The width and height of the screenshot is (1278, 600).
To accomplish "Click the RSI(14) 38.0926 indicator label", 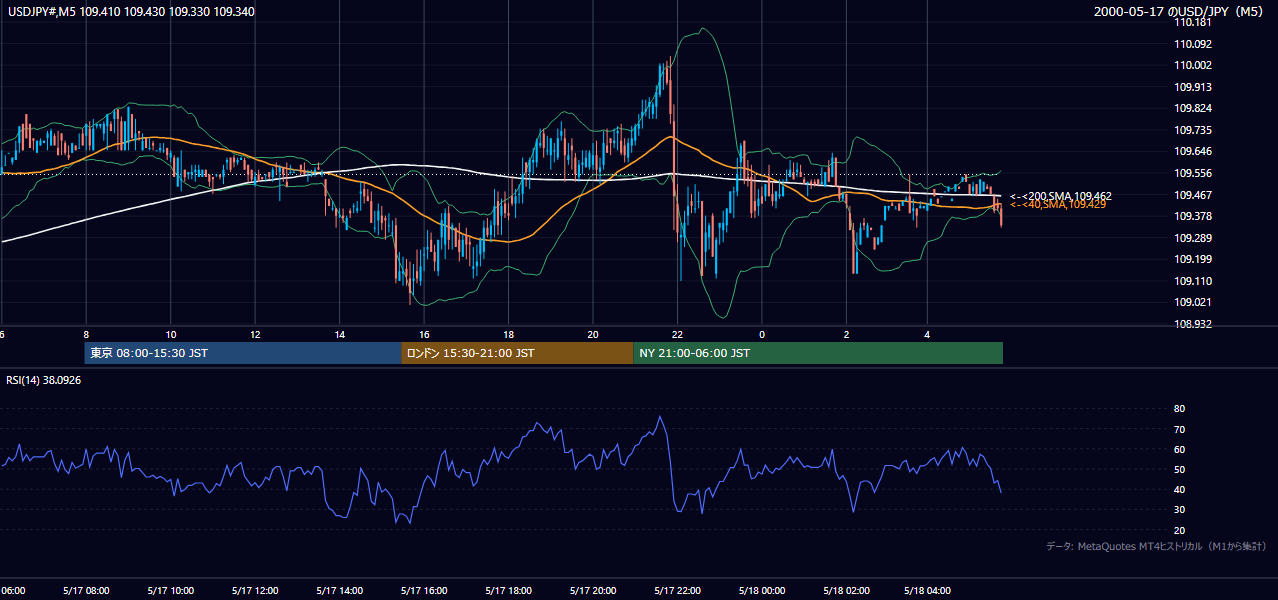I will (x=44, y=380).
